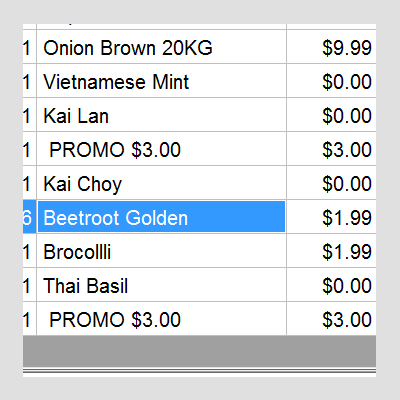Click the Kai Choy quantity cell

tap(29, 183)
